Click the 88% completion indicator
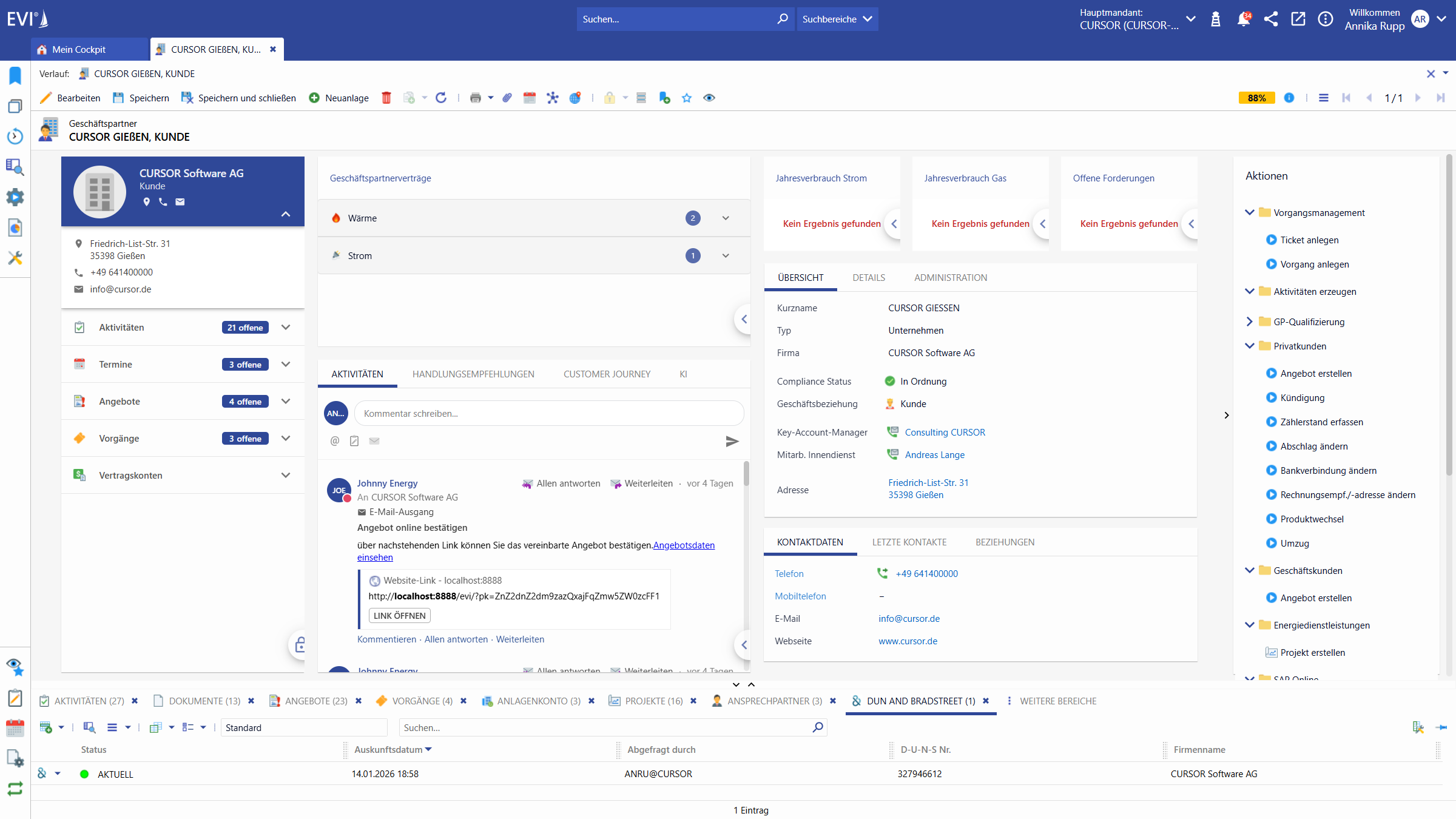Screen dimensions: 1456x819 [1256, 98]
